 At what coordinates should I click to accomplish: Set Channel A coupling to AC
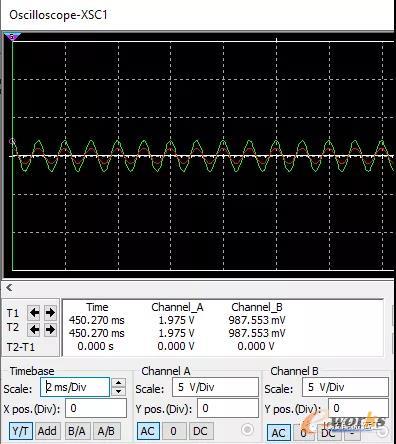[x=148, y=431]
